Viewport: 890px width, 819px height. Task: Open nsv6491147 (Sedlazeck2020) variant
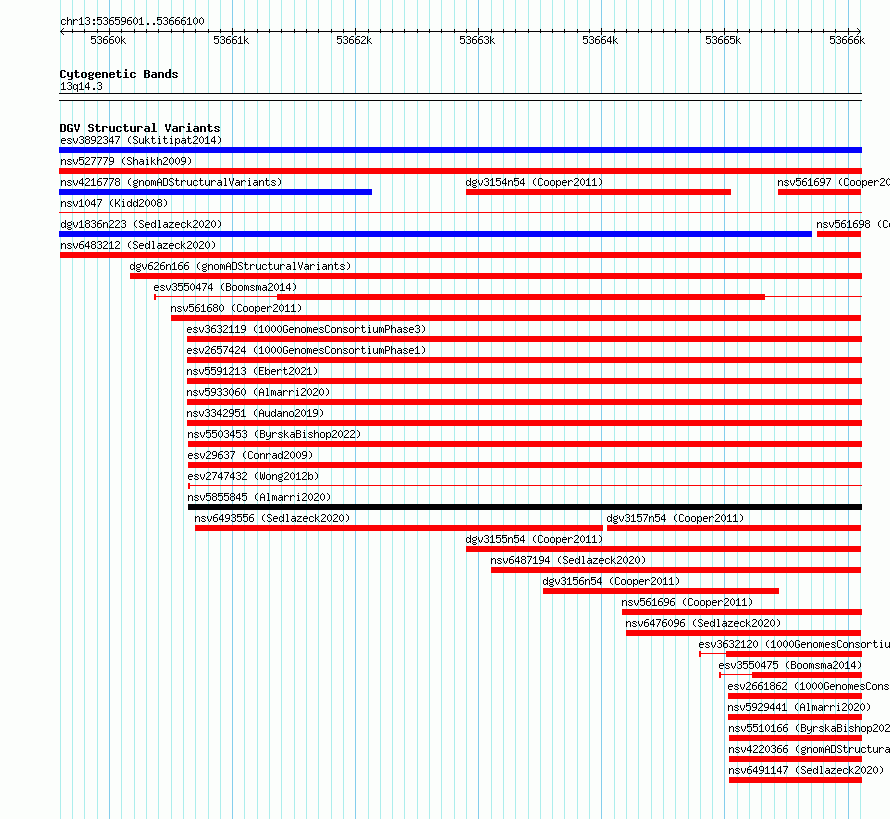point(807,770)
